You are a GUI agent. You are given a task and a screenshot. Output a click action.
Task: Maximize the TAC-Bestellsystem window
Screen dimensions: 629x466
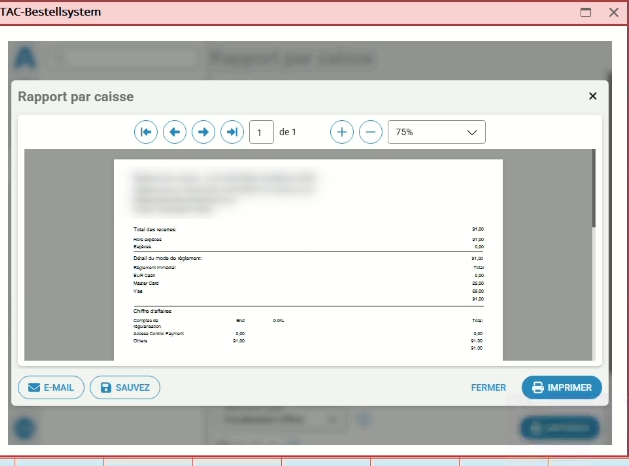point(586,12)
